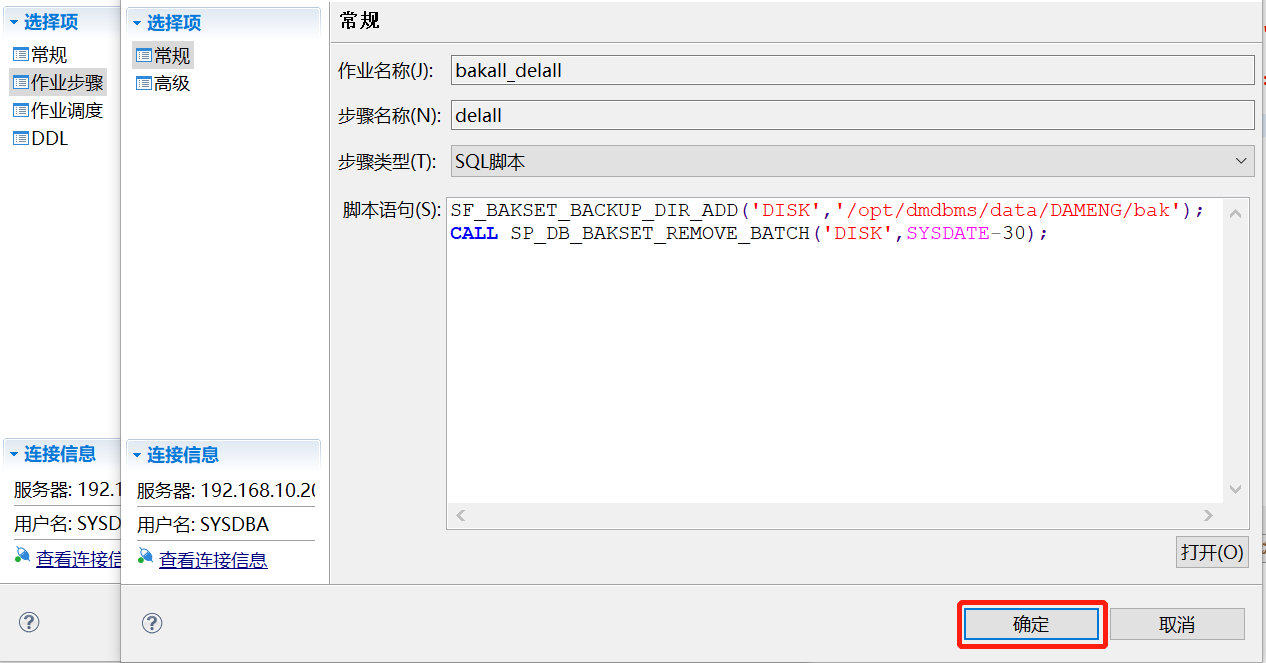
Task: Click 作业步骤 table icon in back window
Action: coord(20,83)
